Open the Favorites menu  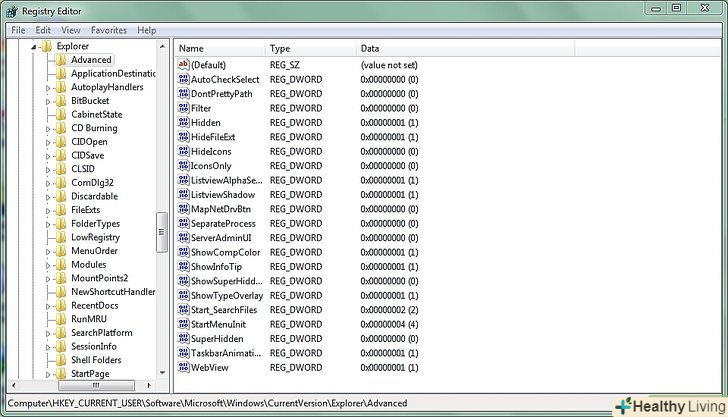[109, 30]
